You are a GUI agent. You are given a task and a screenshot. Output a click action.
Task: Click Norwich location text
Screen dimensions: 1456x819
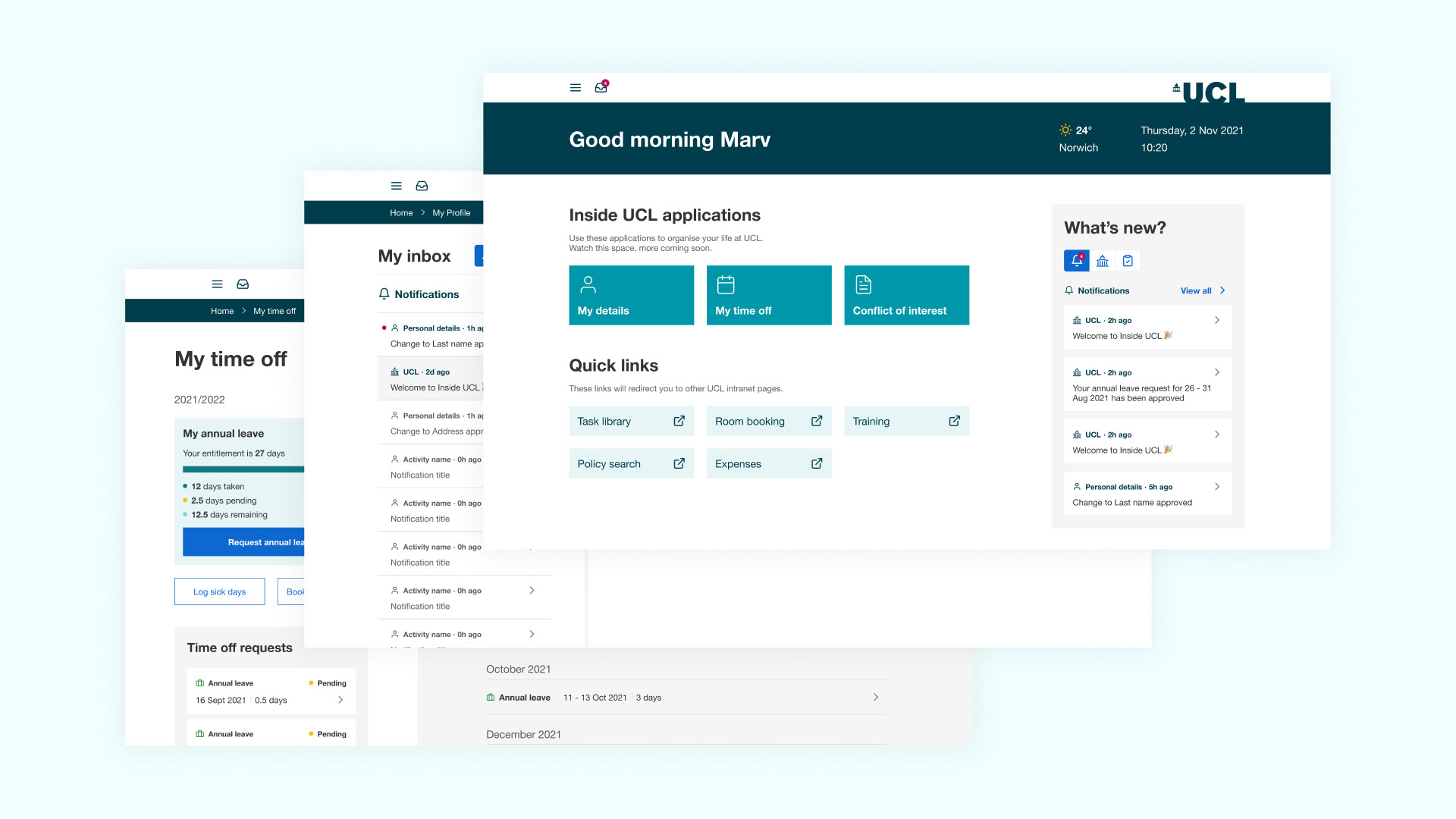(1078, 148)
